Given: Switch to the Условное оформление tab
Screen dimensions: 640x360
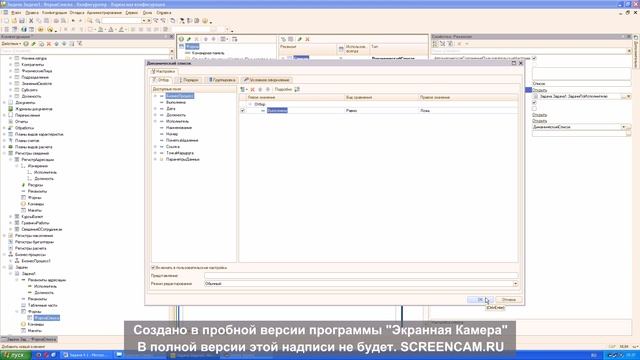Looking at the screenshot, I should click(x=267, y=80).
